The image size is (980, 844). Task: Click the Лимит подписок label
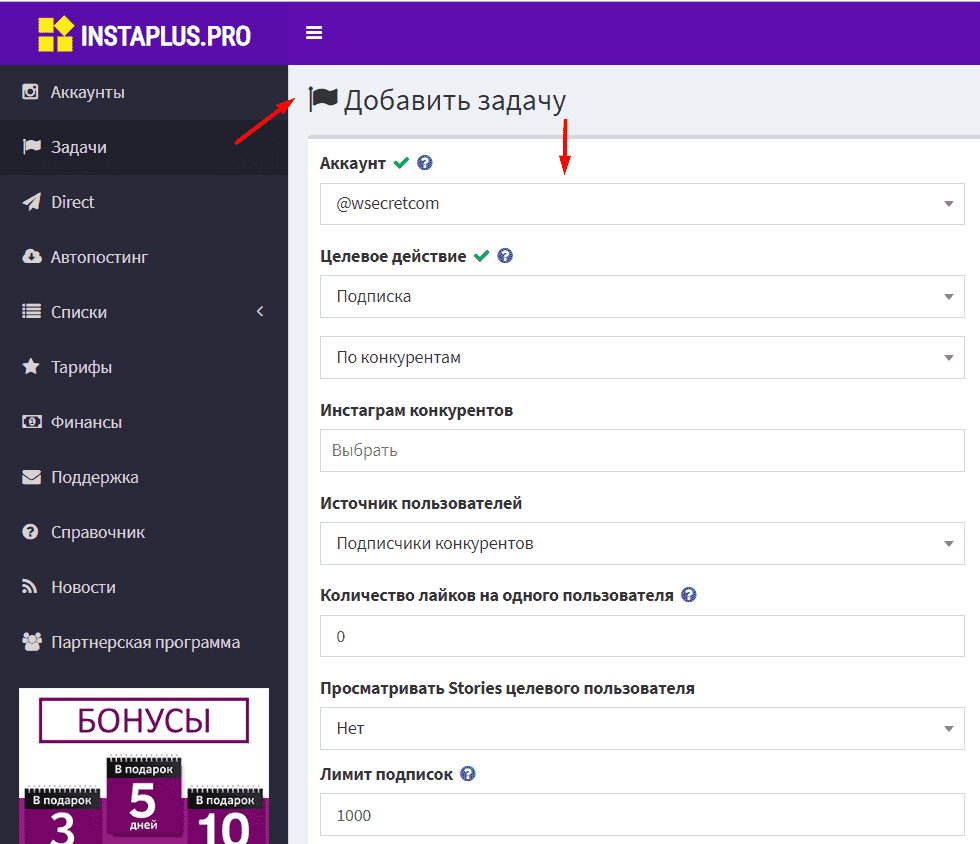pyautogui.click(x=386, y=775)
